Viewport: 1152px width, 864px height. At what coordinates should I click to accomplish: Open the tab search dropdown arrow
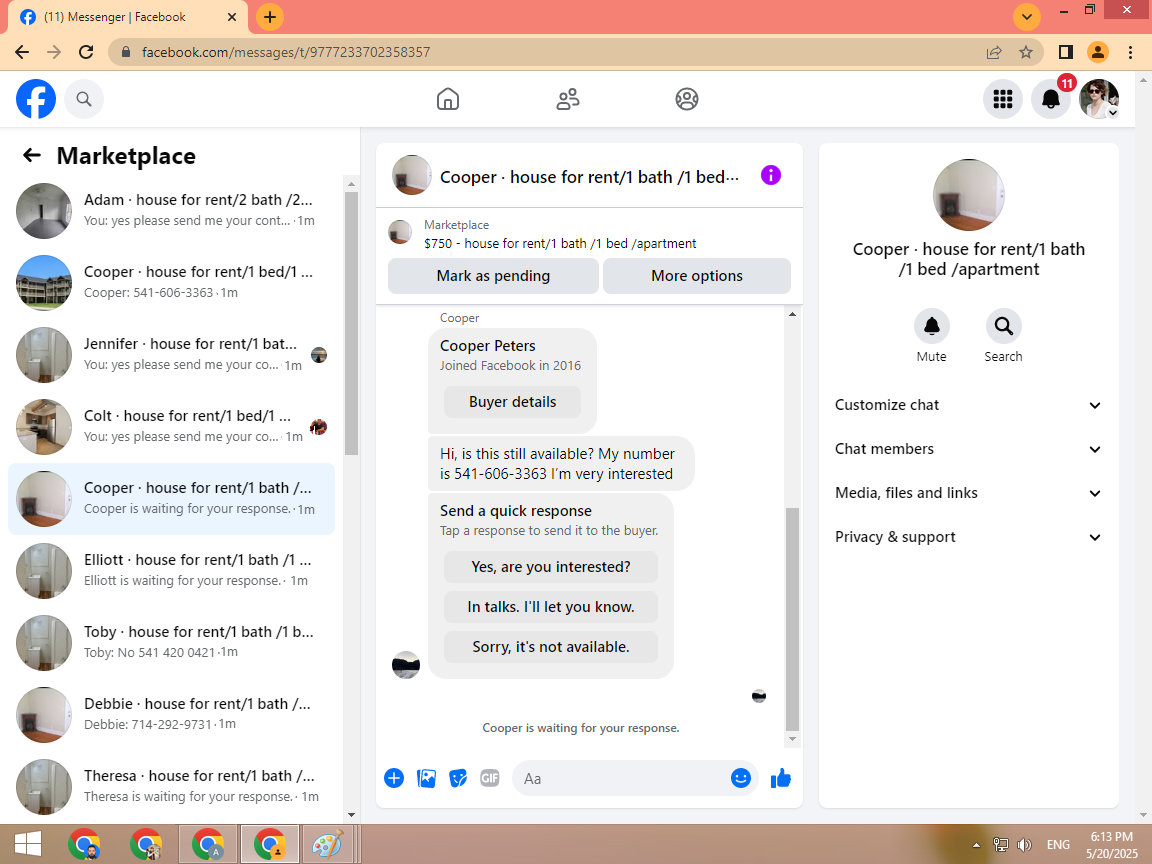click(x=1026, y=17)
